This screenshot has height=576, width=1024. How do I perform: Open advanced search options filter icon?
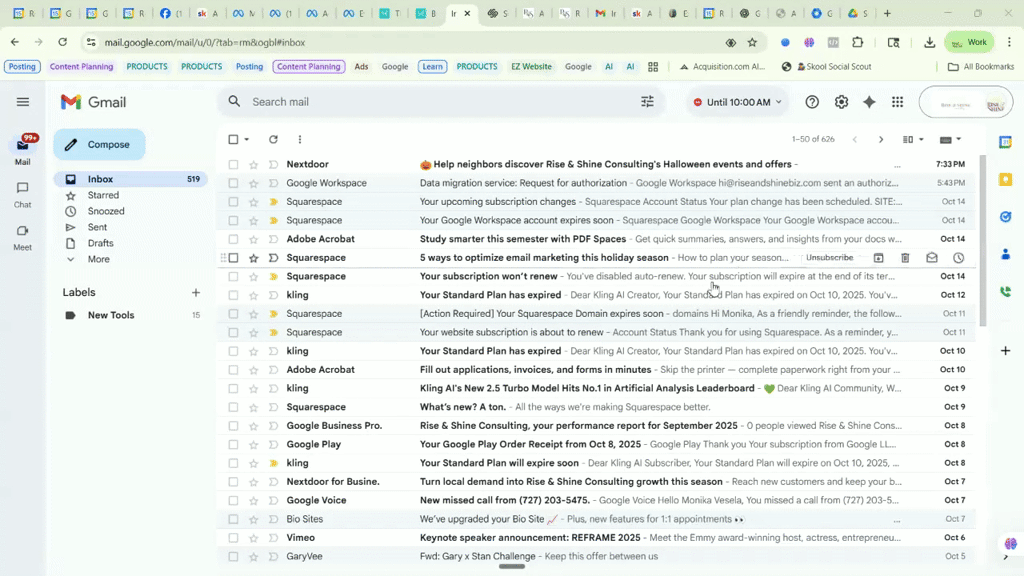pyautogui.click(x=647, y=101)
